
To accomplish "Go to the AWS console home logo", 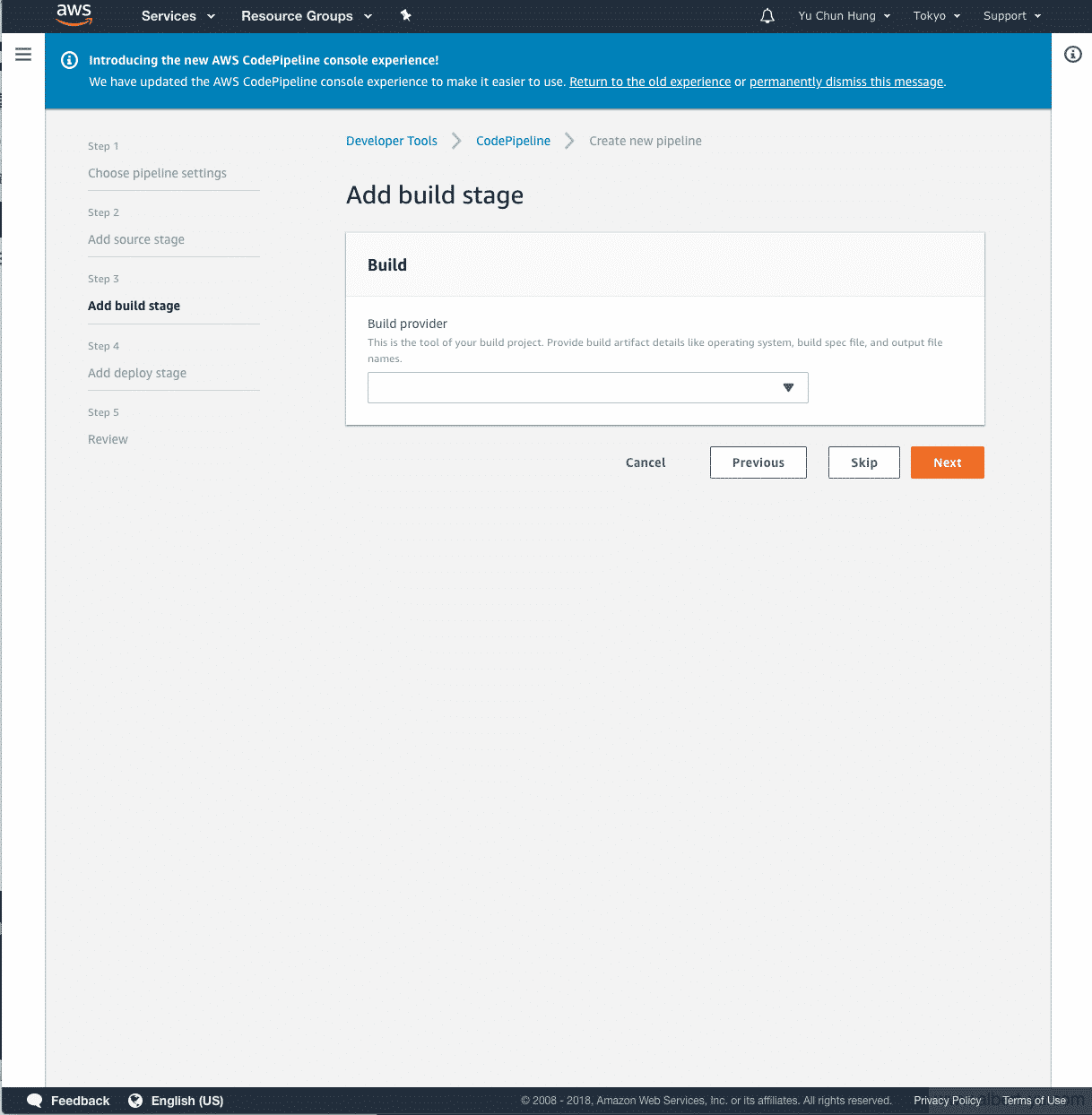I will (74, 15).
